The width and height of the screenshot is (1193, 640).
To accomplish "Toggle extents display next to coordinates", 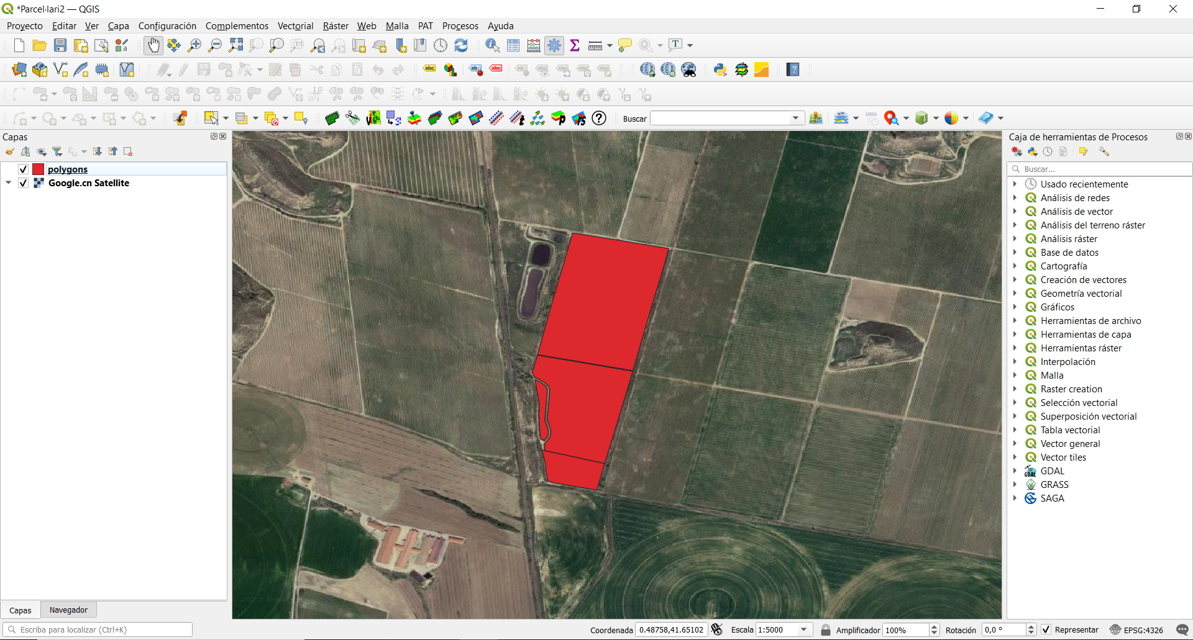I will pos(716,630).
